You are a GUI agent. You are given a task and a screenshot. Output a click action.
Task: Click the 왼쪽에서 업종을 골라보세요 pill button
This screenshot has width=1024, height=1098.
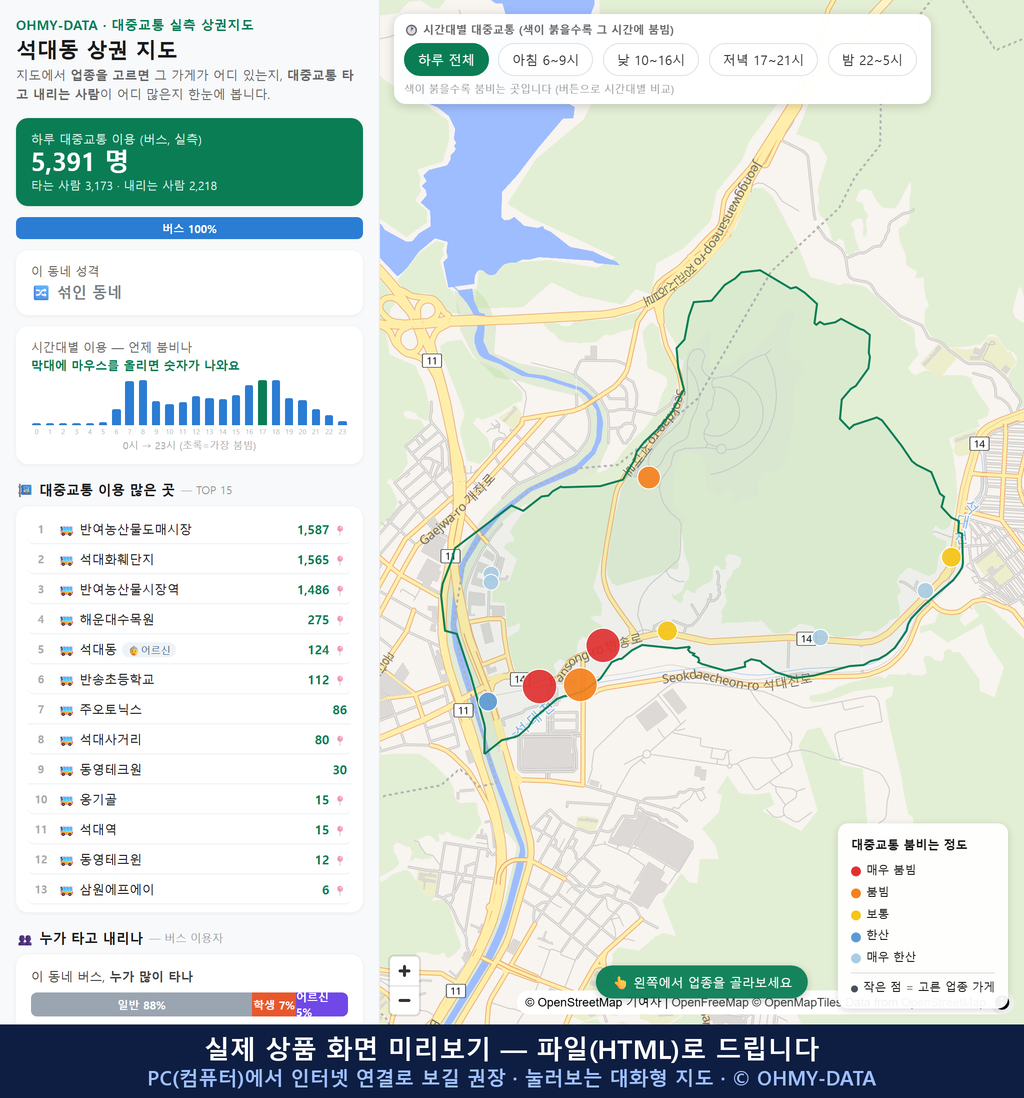click(x=702, y=982)
